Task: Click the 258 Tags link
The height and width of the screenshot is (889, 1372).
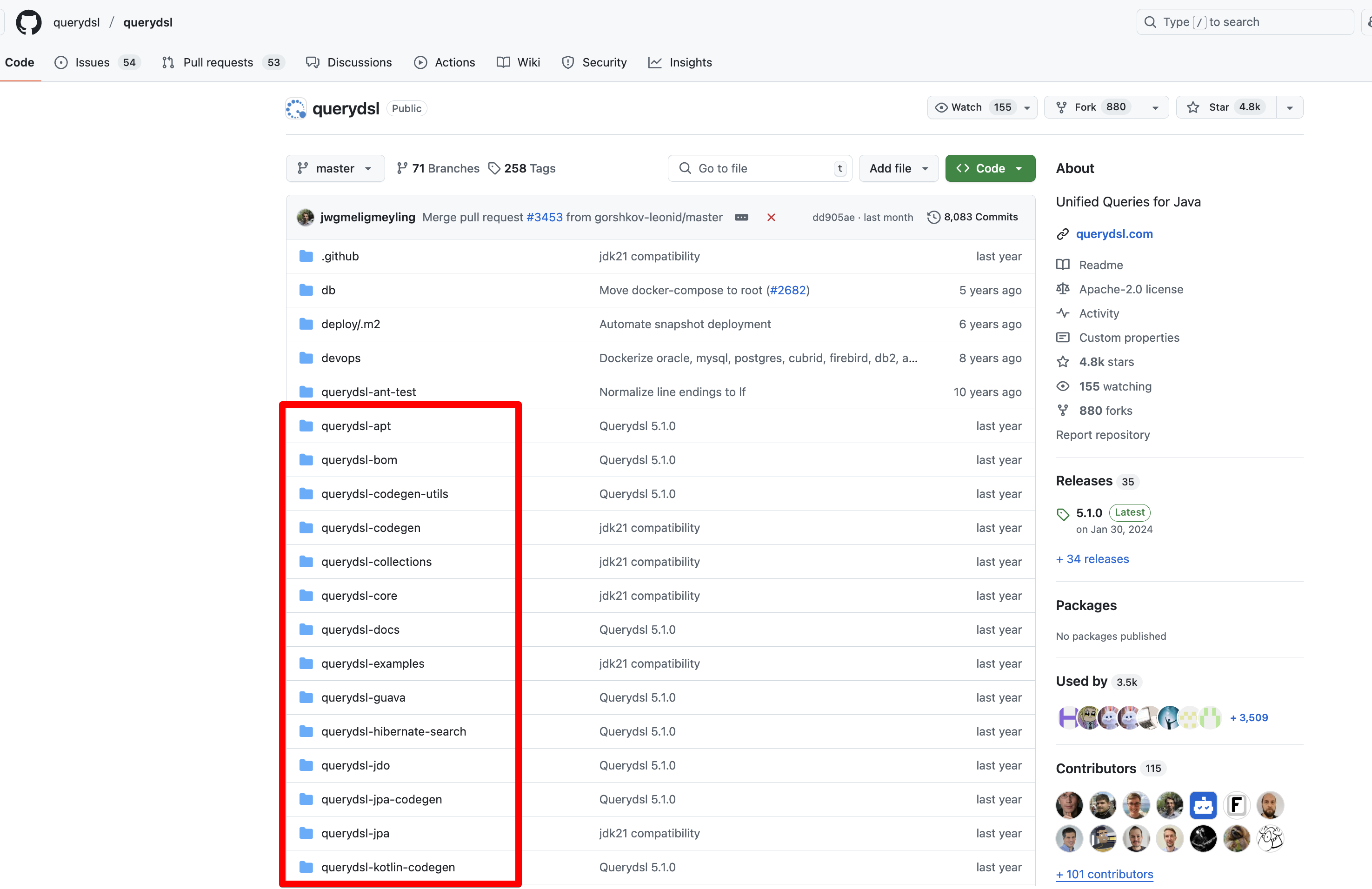Action: point(522,168)
